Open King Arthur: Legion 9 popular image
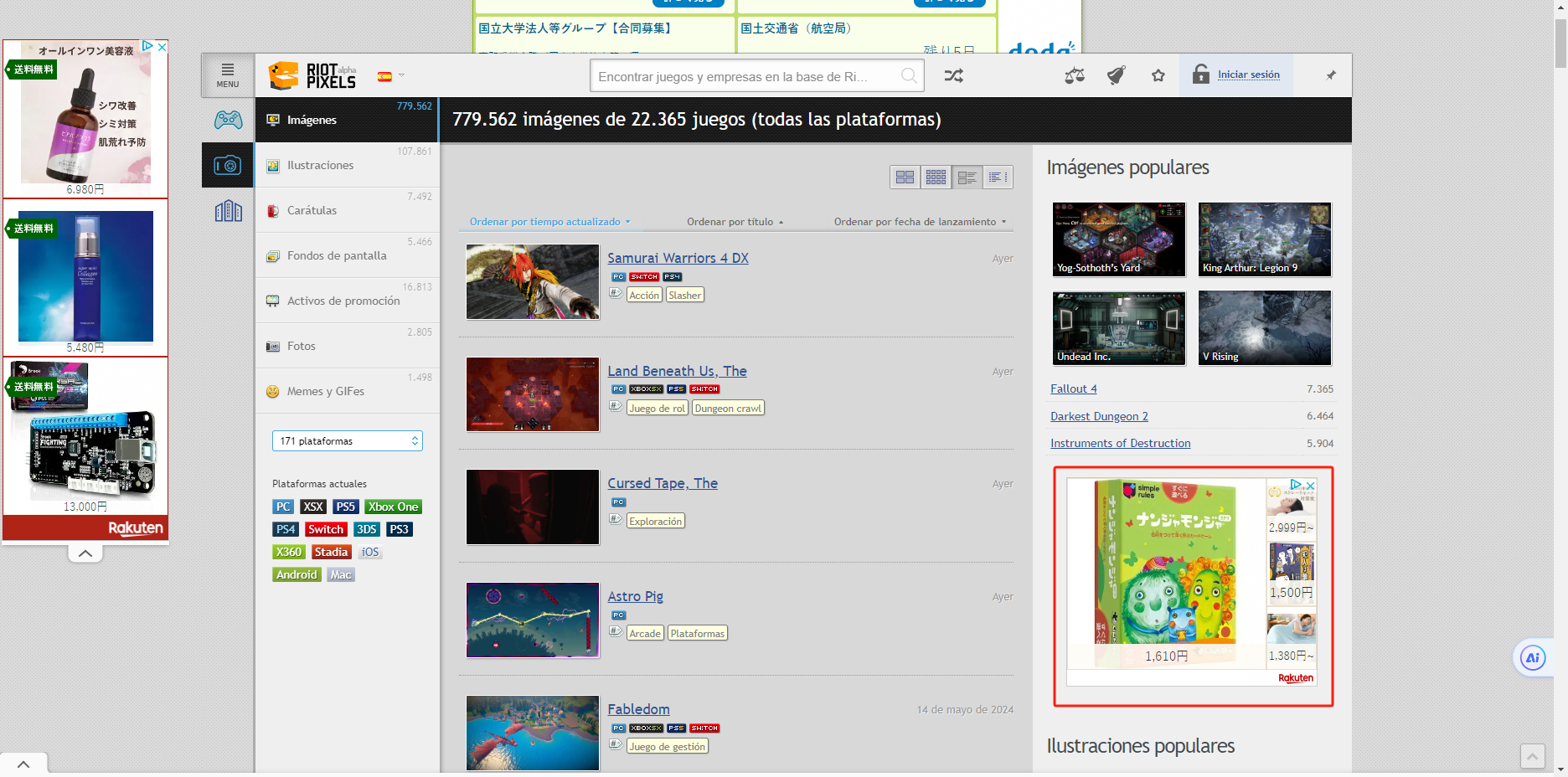 click(1265, 239)
